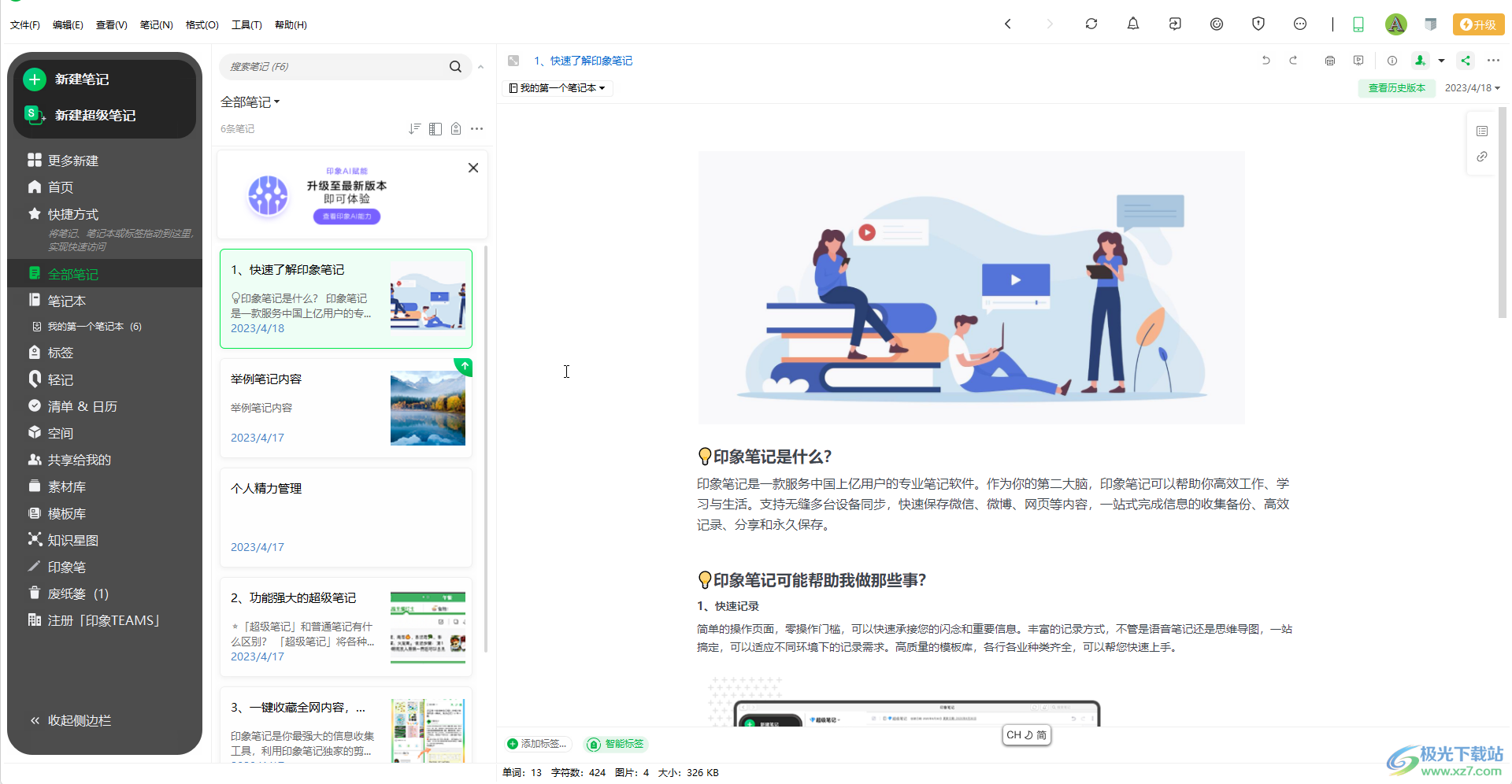This screenshot has height=784, width=1512.
Task: Expand share user dropdown arrow
Action: click(1441, 61)
